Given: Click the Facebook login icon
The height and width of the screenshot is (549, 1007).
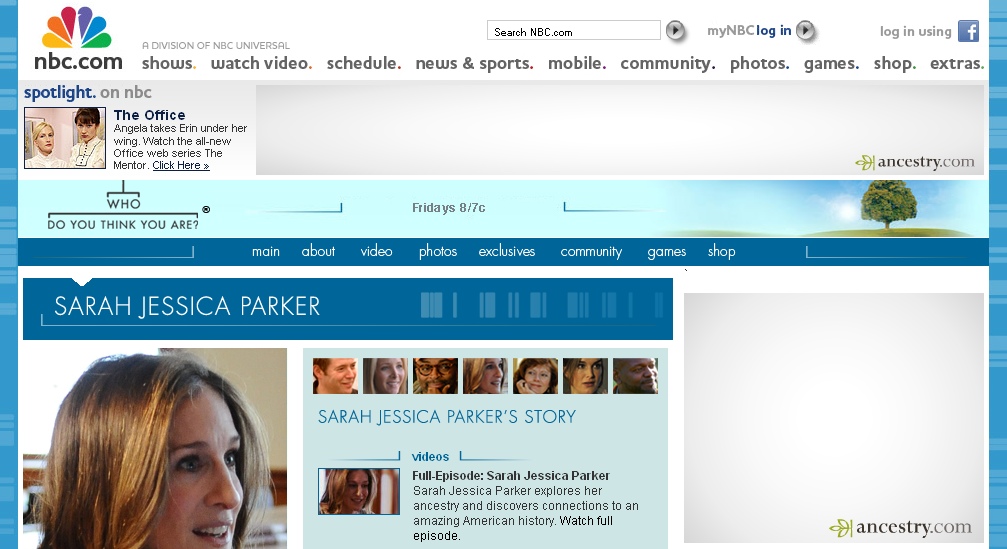Looking at the screenshot, I should coord(968,31).
